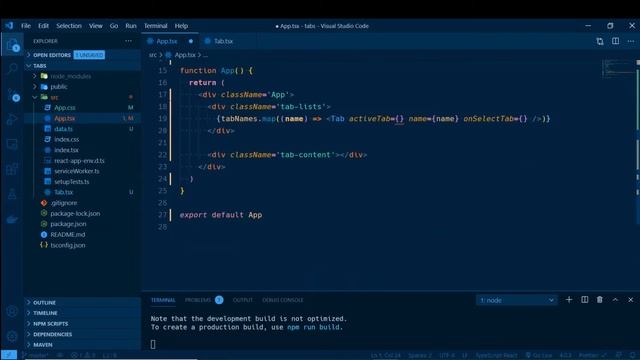The width and height of the screenshot is (640, 360).
Task: Open setupTests.ts in explorer
Action: pyautogui.click(x=71, y=182)
